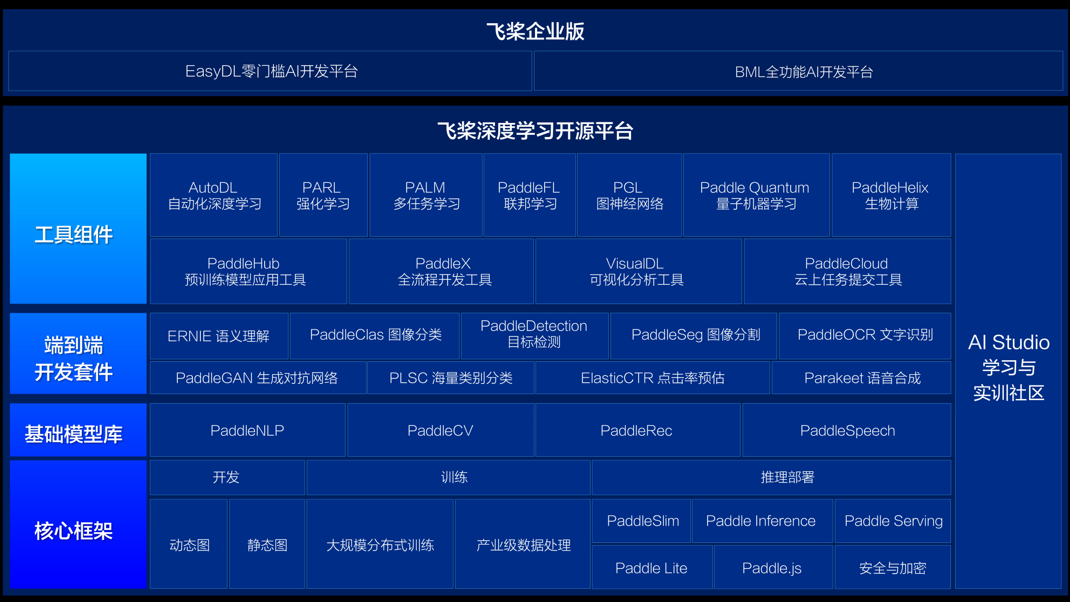Viewport: 1070px width, 602px height.
Task: Select the 工具组件 category block
Action: [78, 229]
